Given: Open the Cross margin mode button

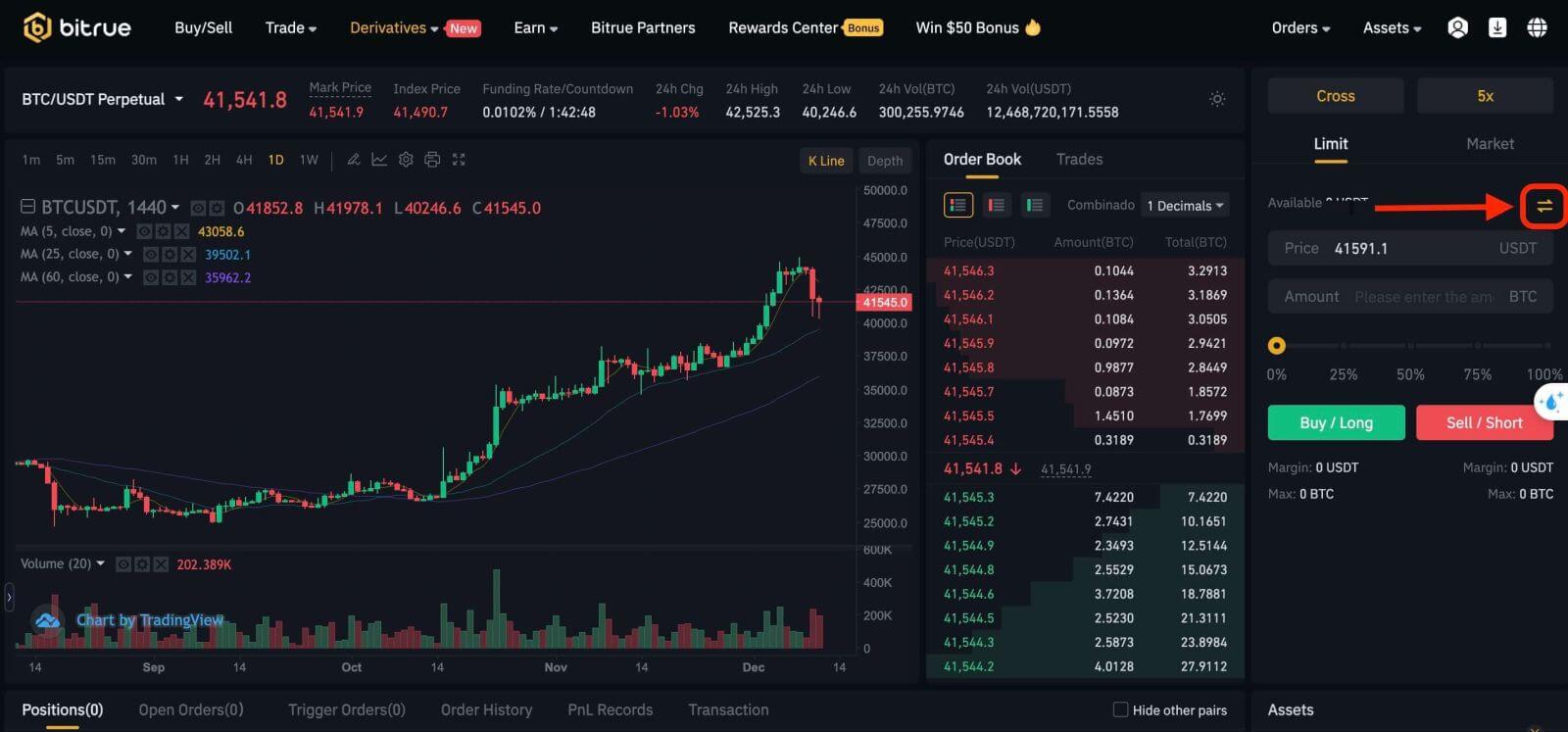Looking at the screenshot, I should tap(1336, 96).
